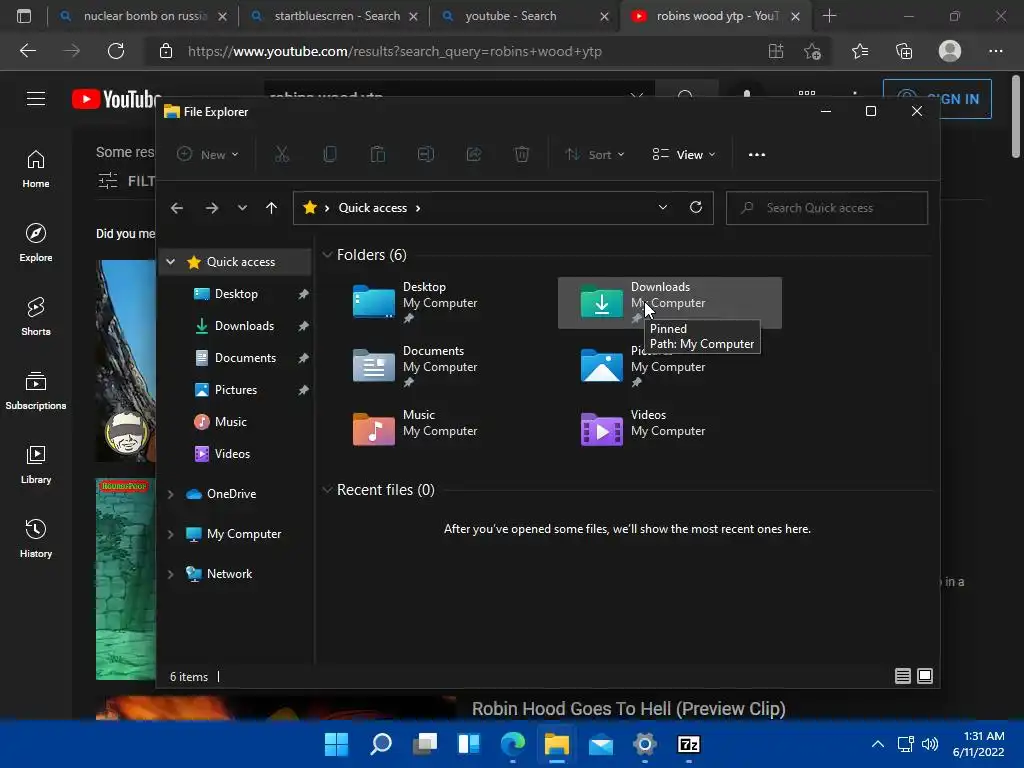Click the Cut icon in File Explorer toolbar
This screenshot has width=1024, height=768.
[x=281, y=154]
